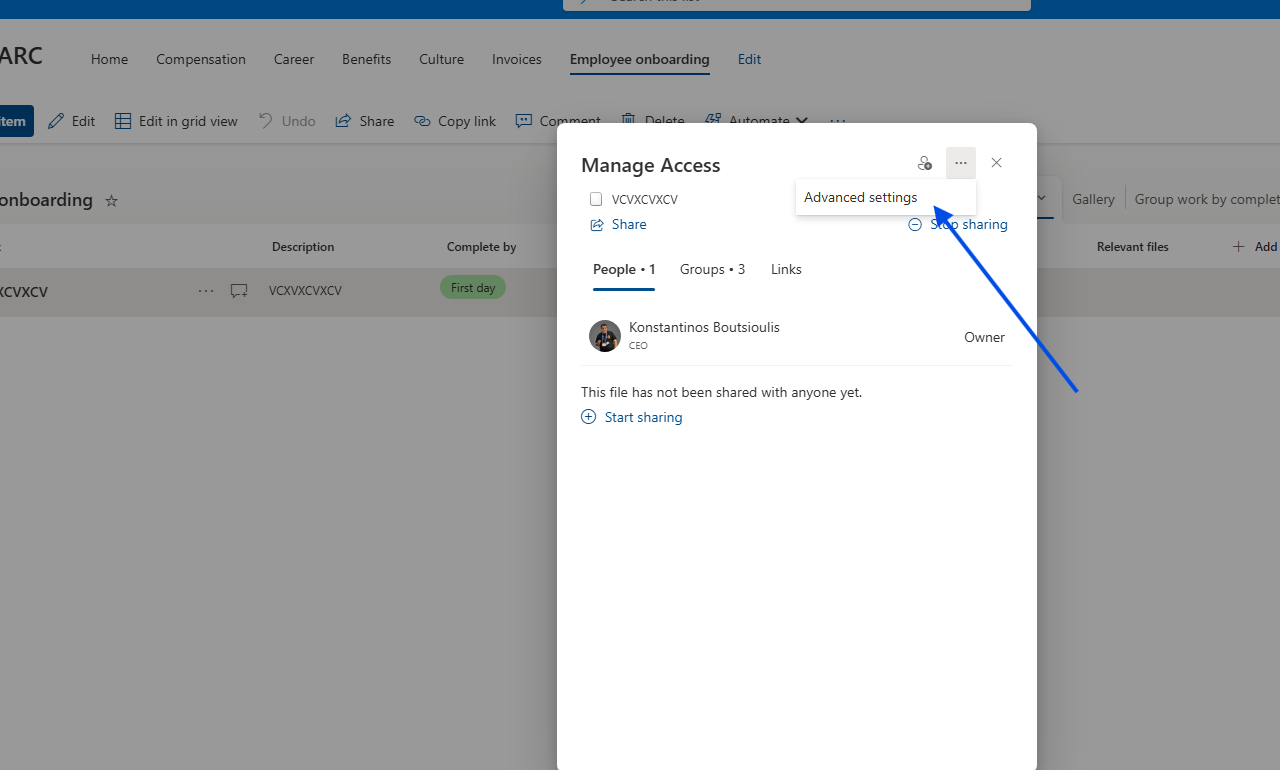Click the First day status pill

coord(473,288)
